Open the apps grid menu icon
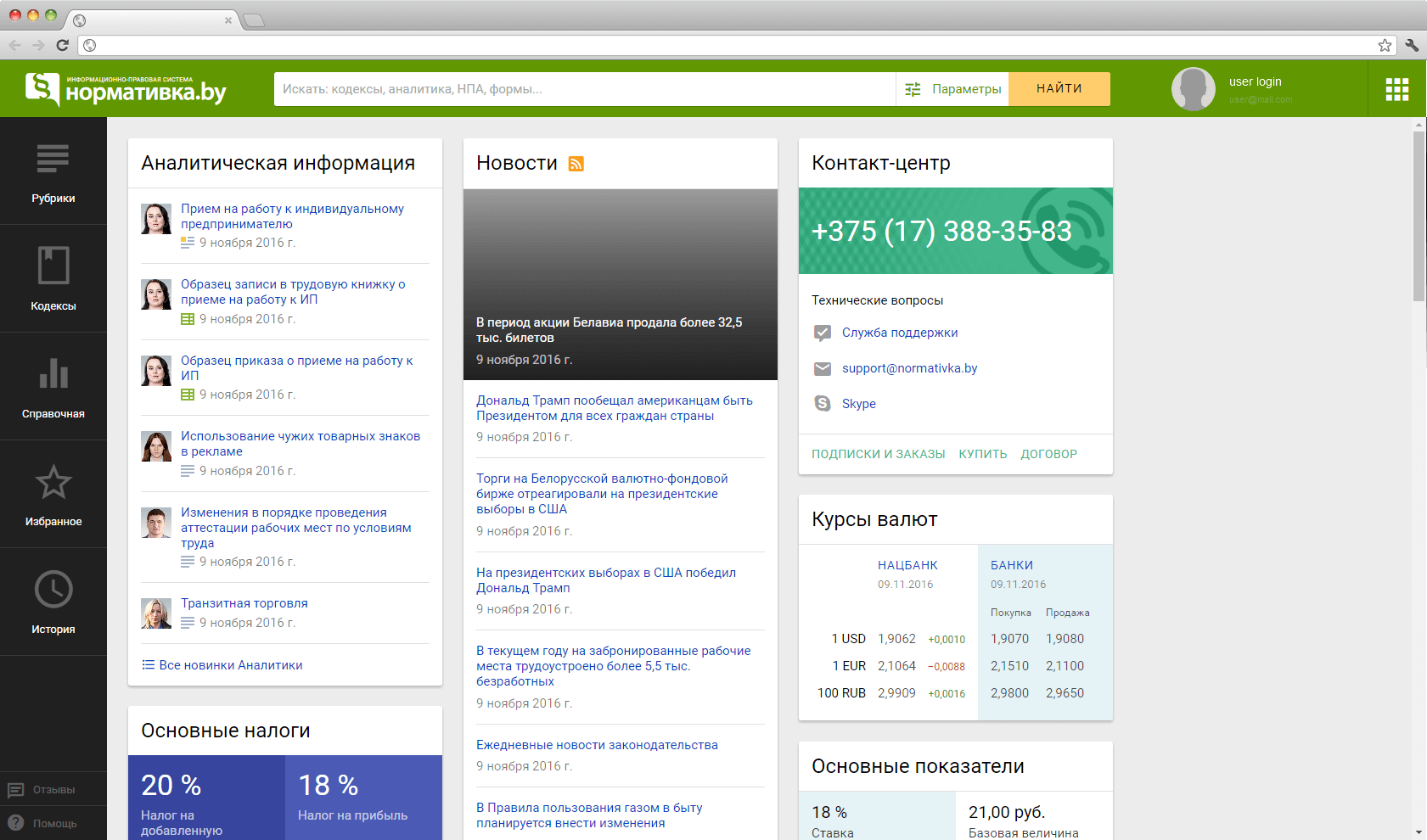 click(x=1396, y=89)
